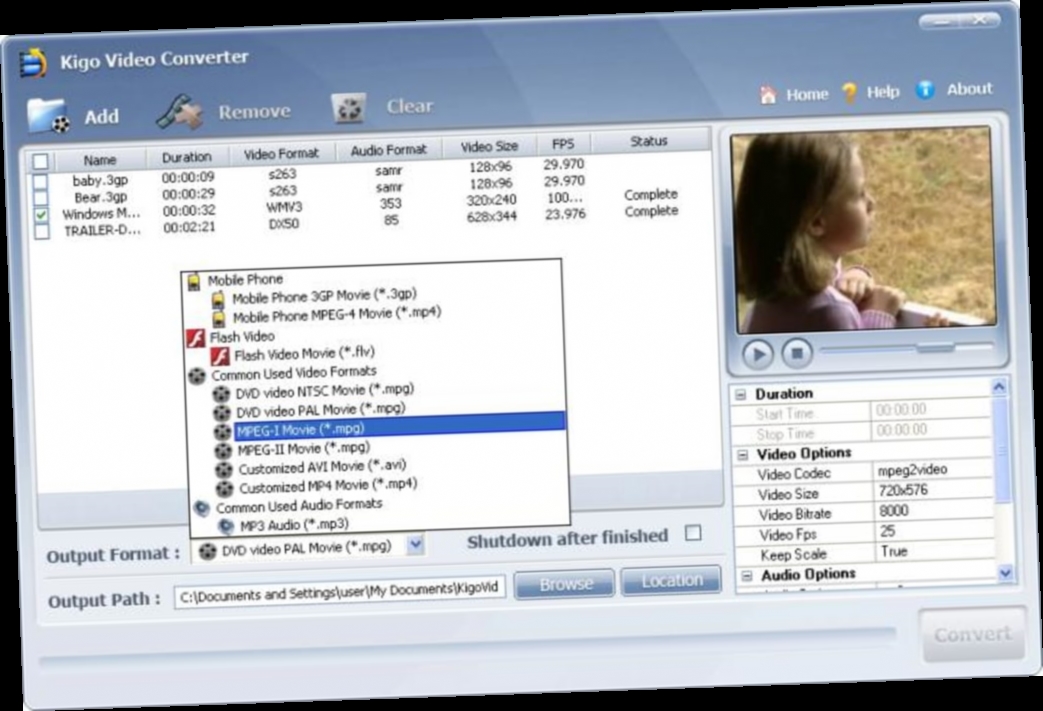The image size is (1043, 711).
Task: Play the video preview
Action: [759, 354]
